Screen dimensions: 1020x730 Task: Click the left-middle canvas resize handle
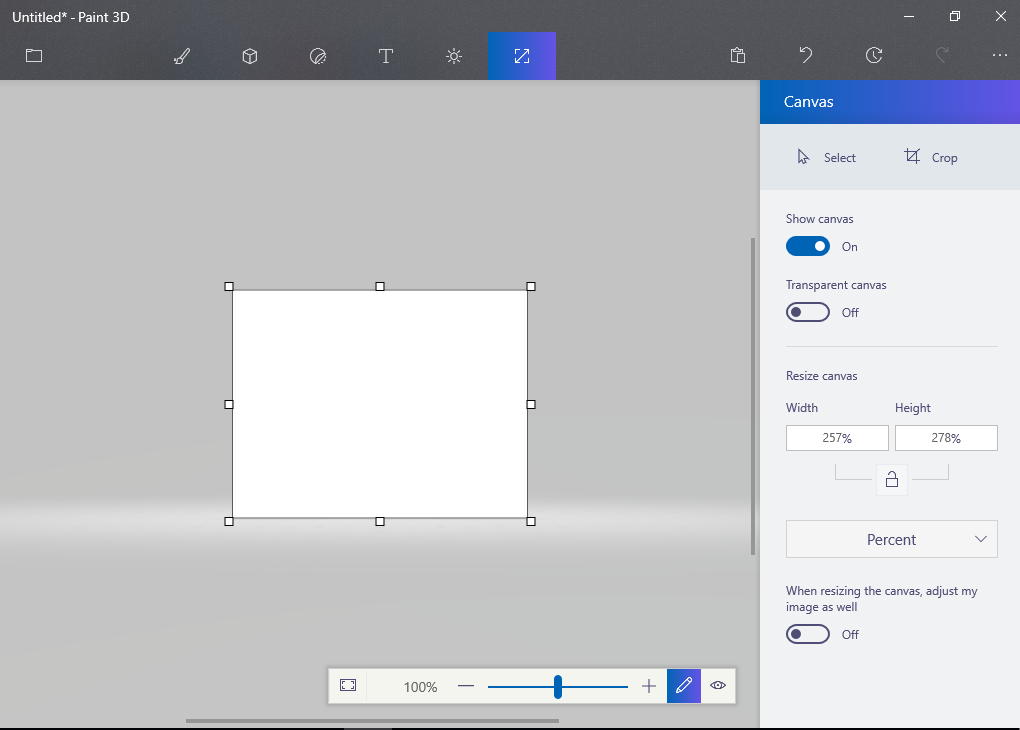coord(229,405)
